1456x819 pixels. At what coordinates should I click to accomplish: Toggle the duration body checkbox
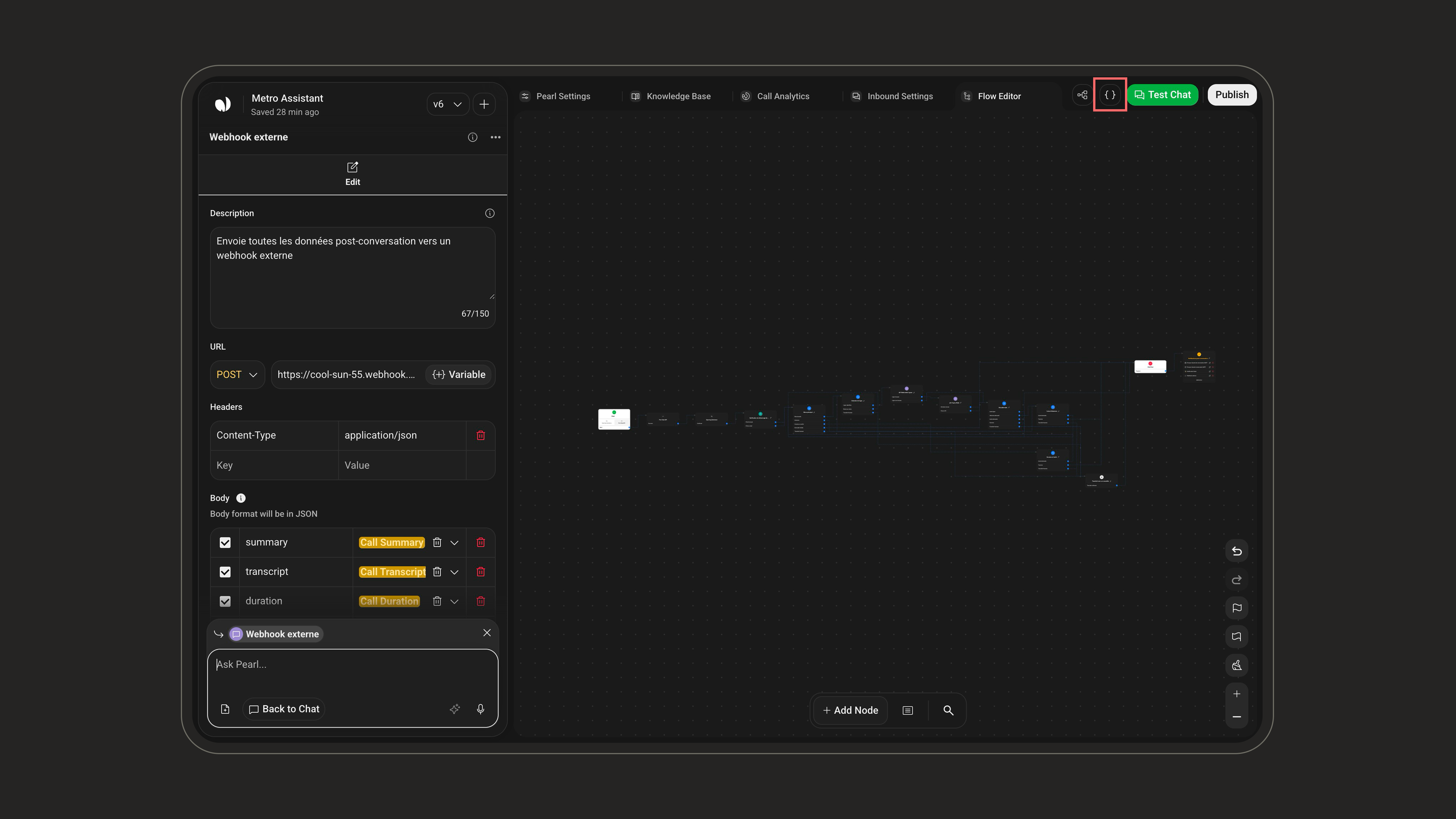pyautogui.click(x=225, y=601)
